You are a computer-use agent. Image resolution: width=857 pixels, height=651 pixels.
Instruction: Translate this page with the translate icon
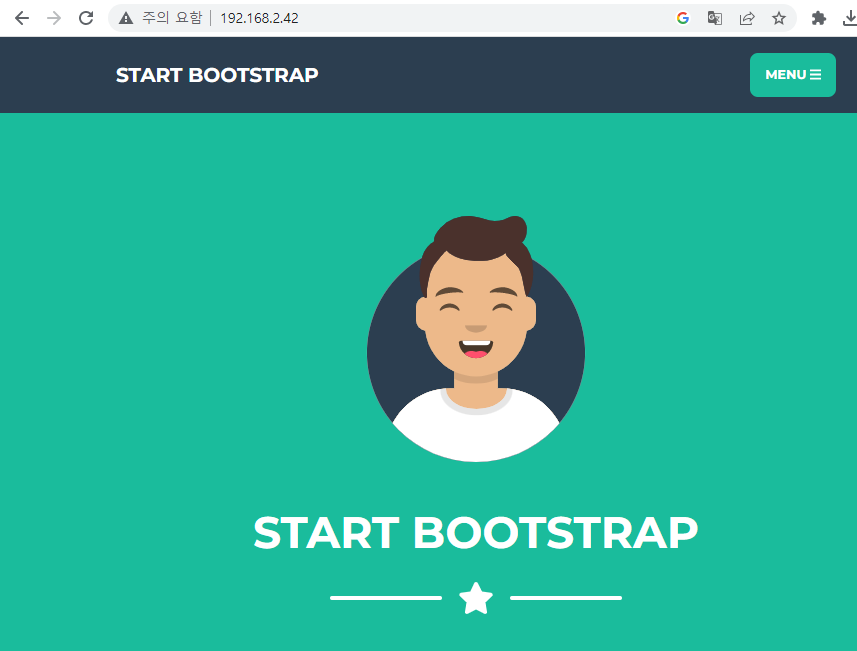pyautogui.click(x=714, y=18)
